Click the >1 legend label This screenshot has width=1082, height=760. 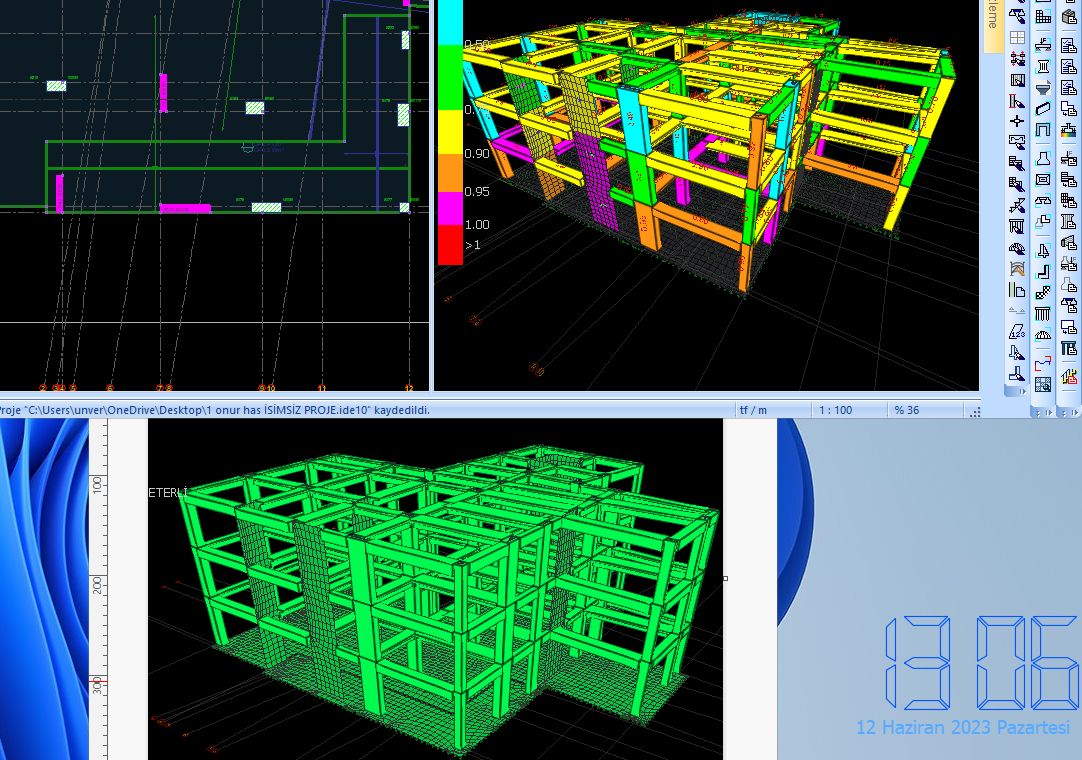pos(473,245)
